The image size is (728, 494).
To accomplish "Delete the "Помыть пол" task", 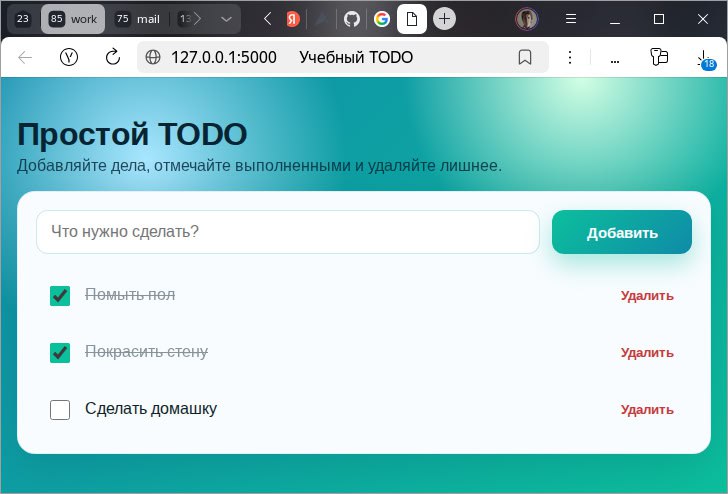I will coord(647,296).
